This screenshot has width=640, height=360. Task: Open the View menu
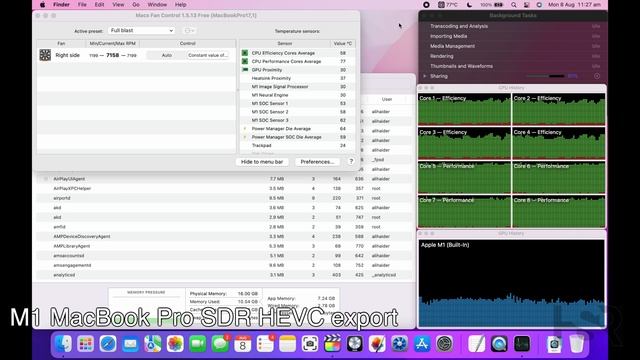[118, 5]
